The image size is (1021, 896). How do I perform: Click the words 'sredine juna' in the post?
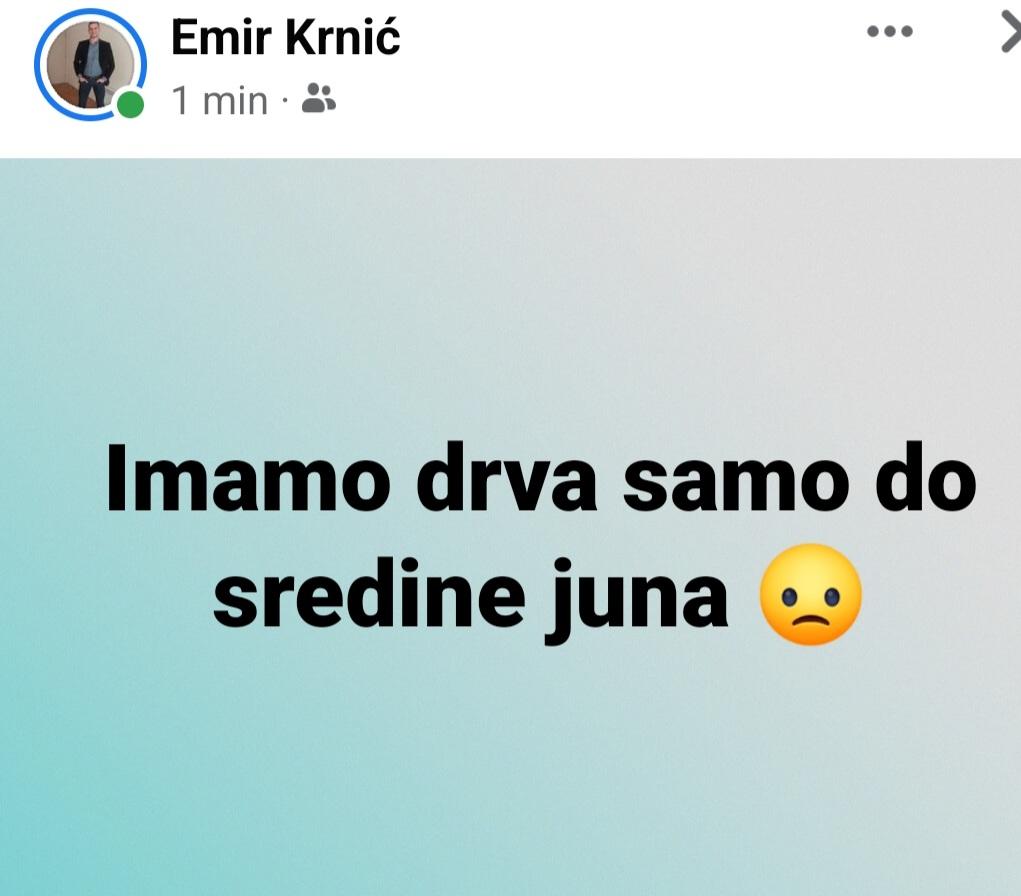471,596
